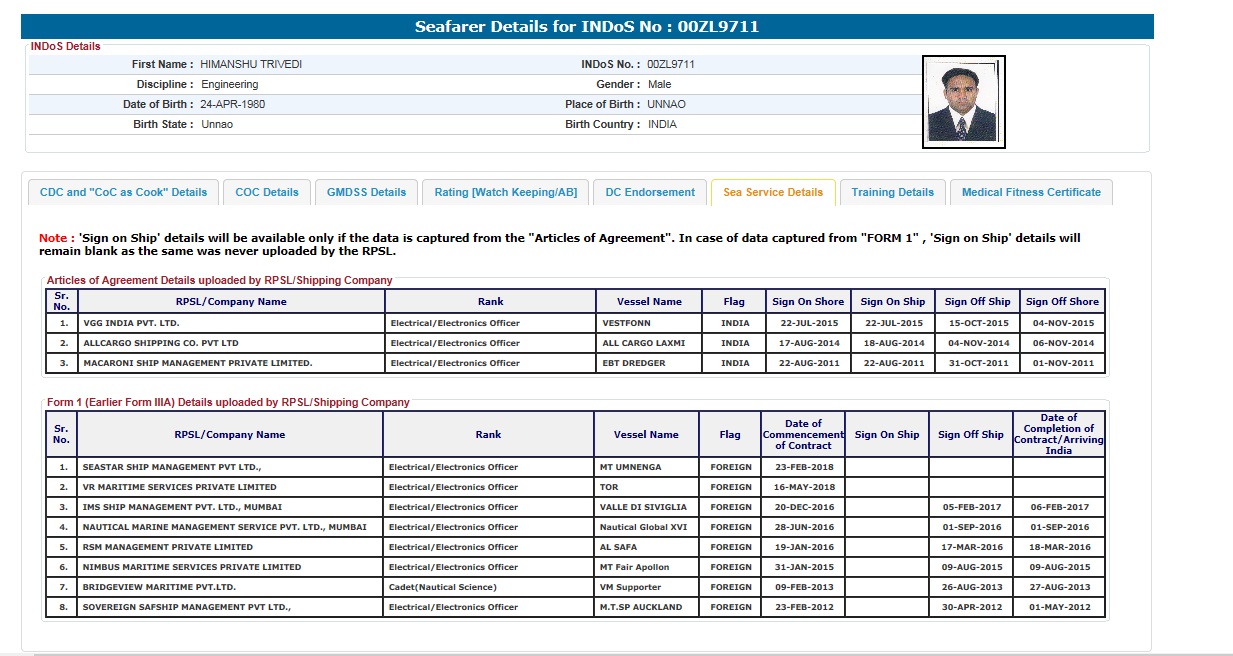Click the Date of Commencement of Contract header
Image resolution: width=1233 pixels, height=656 pixels.
(803, 435)
